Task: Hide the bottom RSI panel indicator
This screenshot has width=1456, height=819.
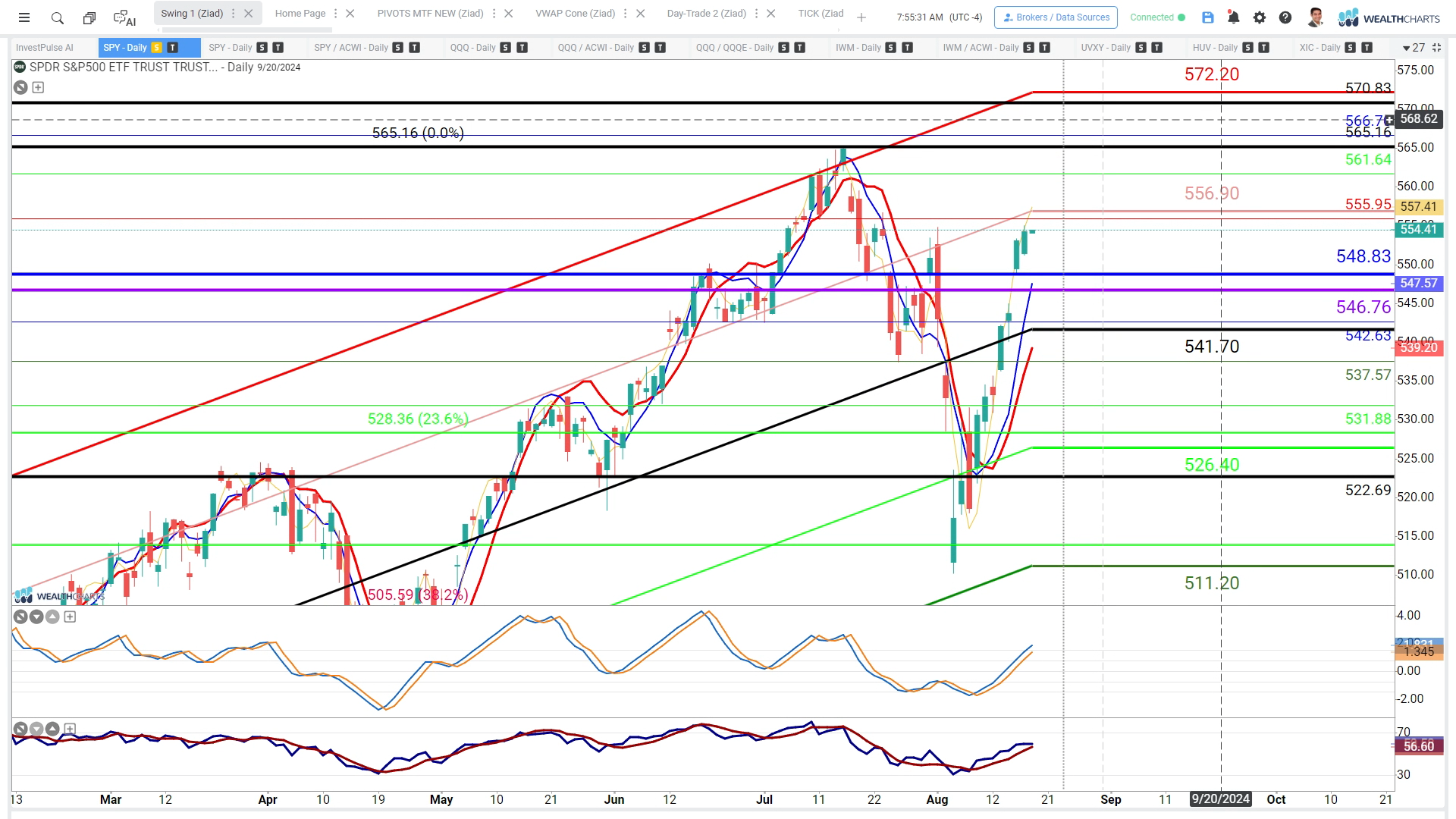Action: [x=20, y=729]
